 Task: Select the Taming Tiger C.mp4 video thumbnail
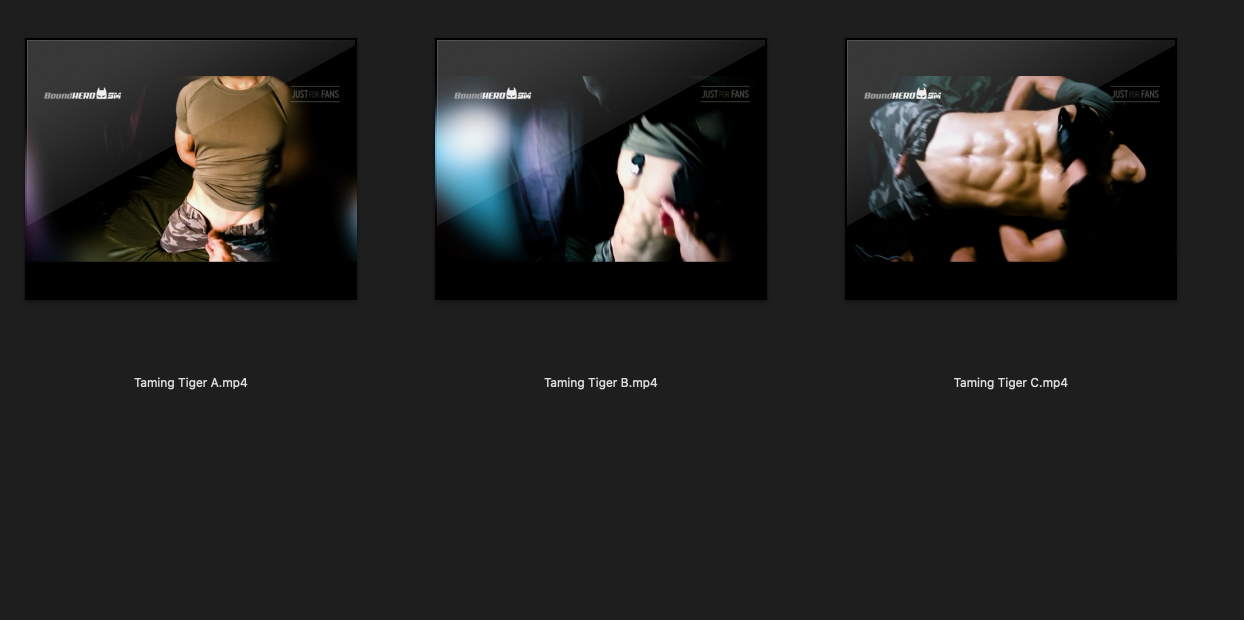tap(1010, 168)
